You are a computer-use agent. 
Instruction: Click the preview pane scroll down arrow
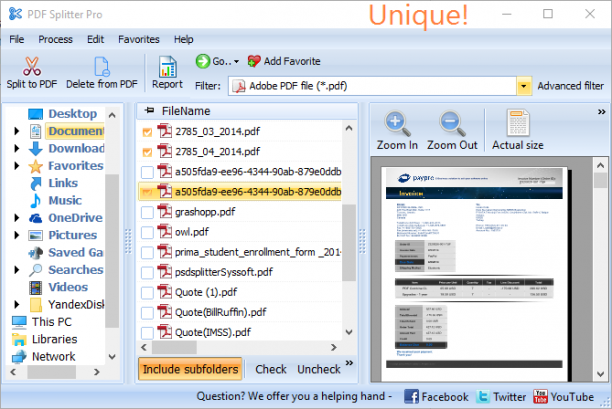point(601,374)
